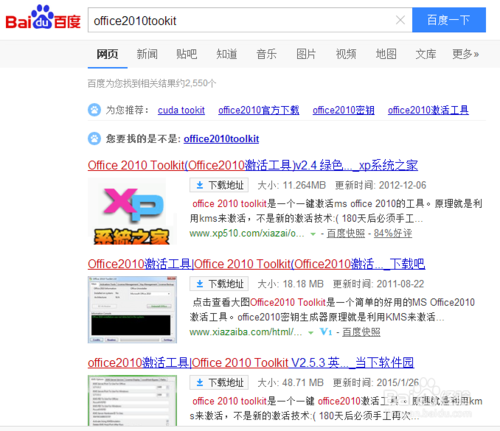The height and width of the screenshot is (431, 500).
Task: Click the 百度一下 search button
Action: coord(449,20)
